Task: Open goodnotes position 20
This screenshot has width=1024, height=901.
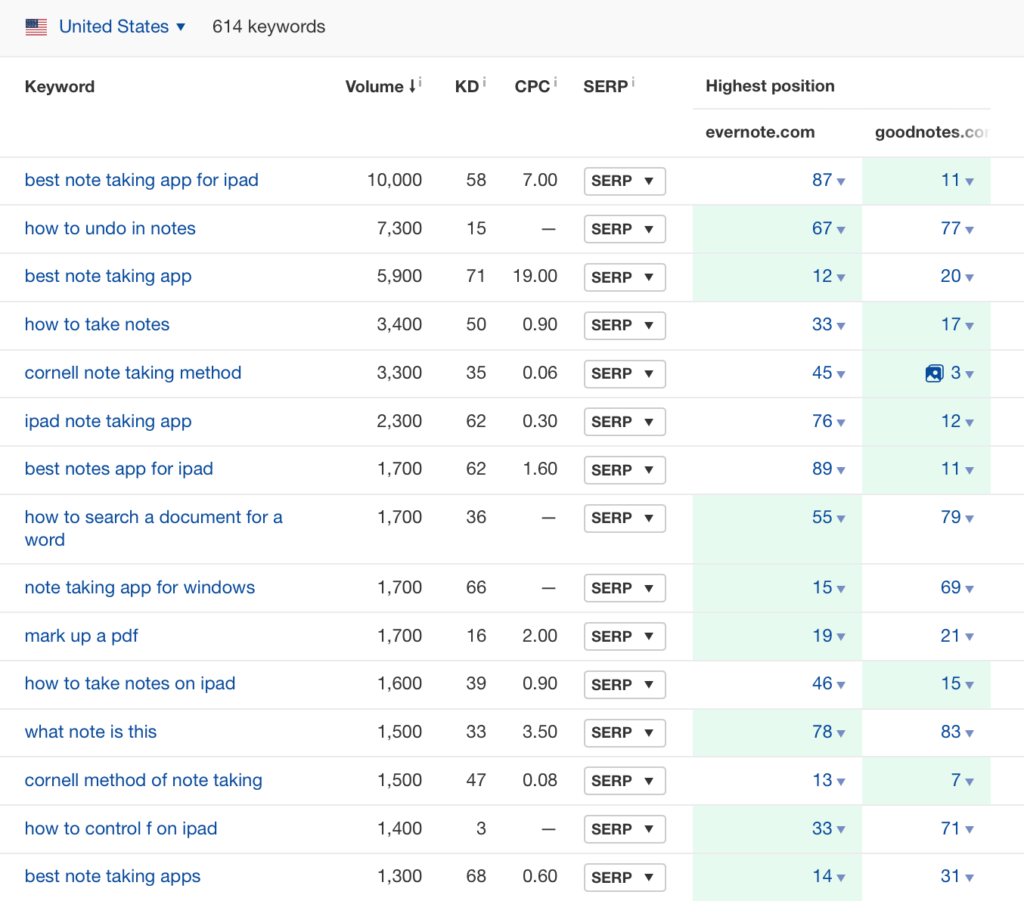Action: click(957, 276)
